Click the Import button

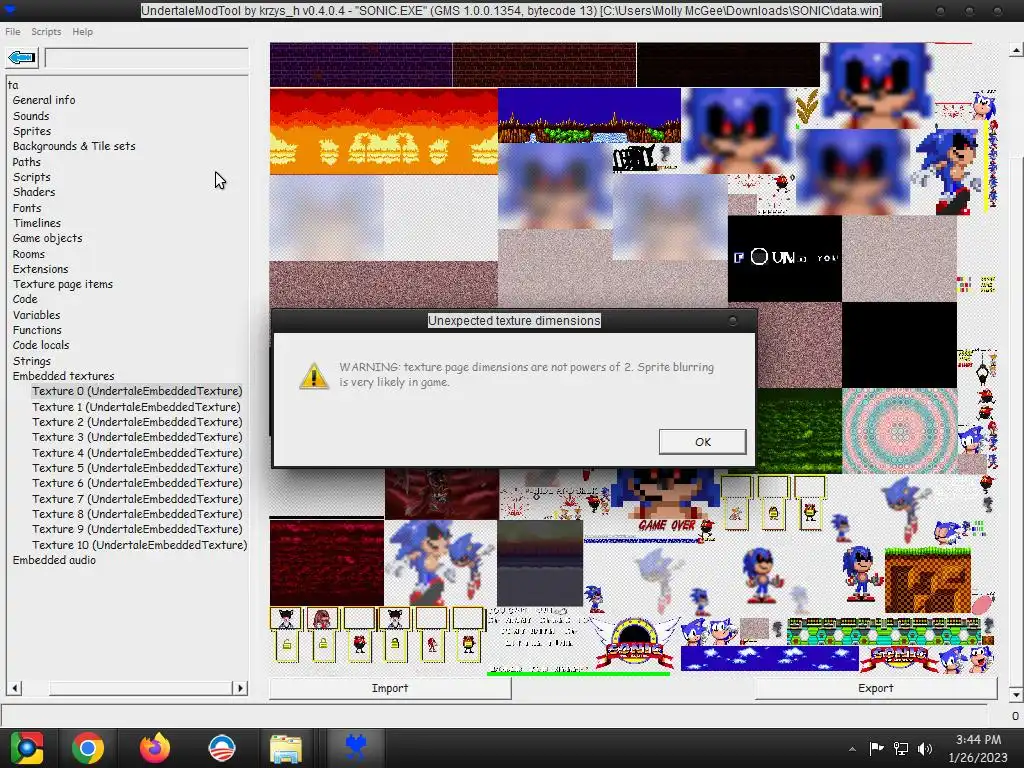click(390, 688)
